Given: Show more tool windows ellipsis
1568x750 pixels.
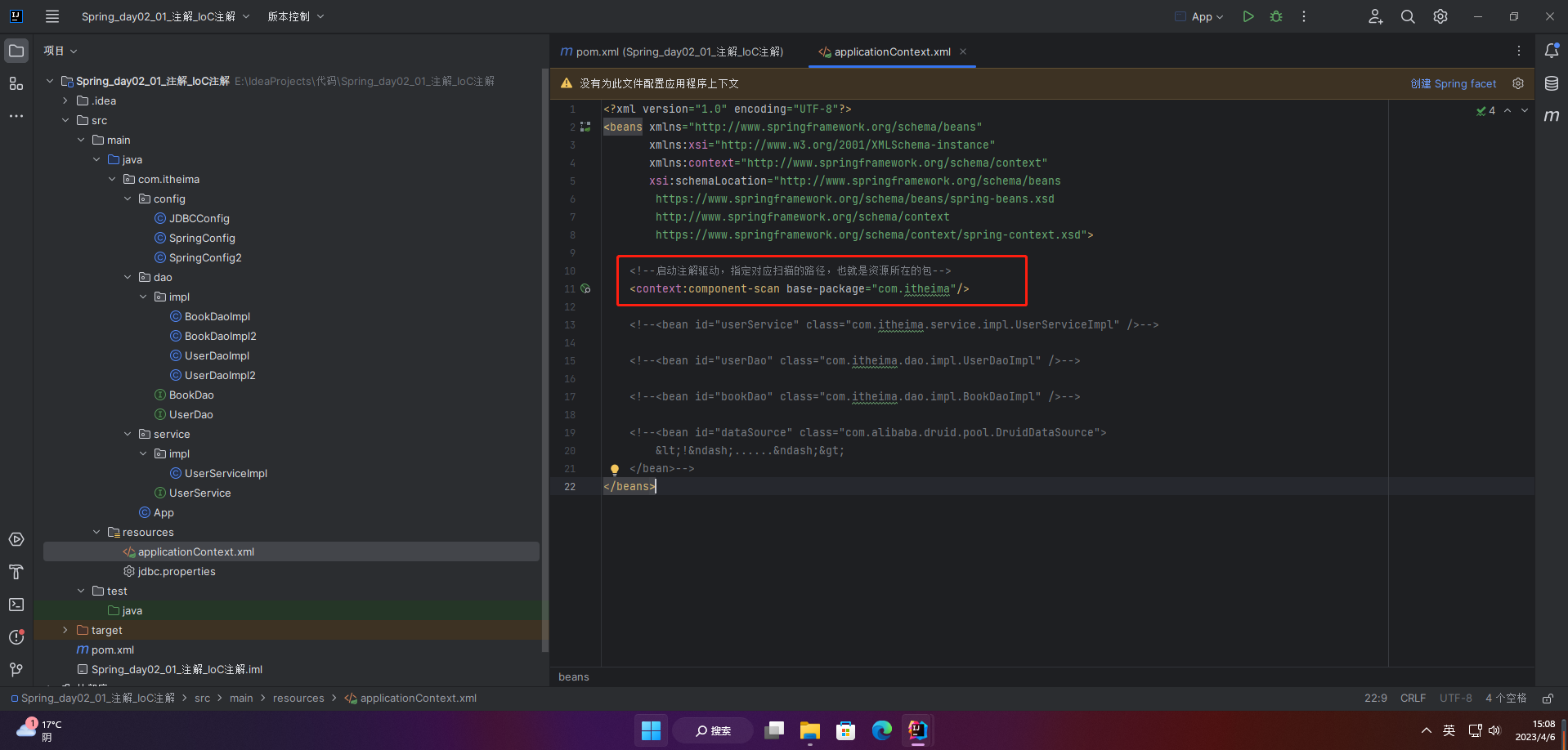Looking at the screenshot, I should [x=16, y=116].
